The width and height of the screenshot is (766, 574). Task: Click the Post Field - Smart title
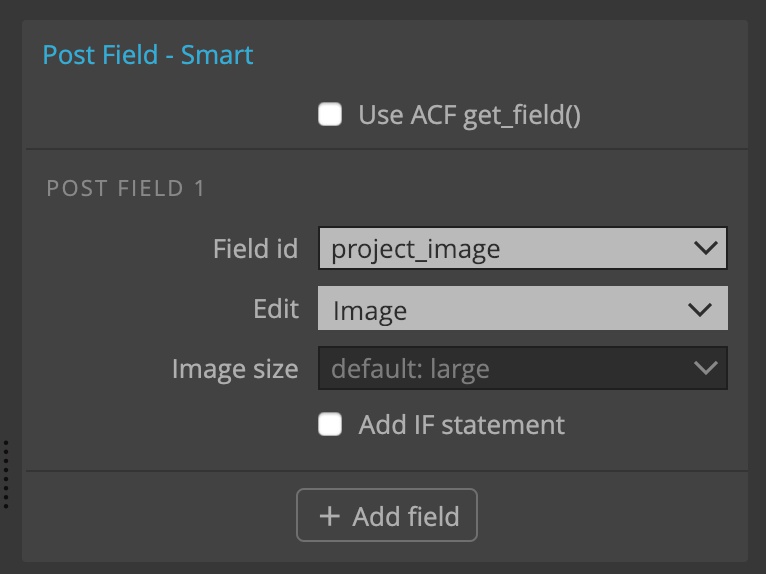tap(148, 54)
